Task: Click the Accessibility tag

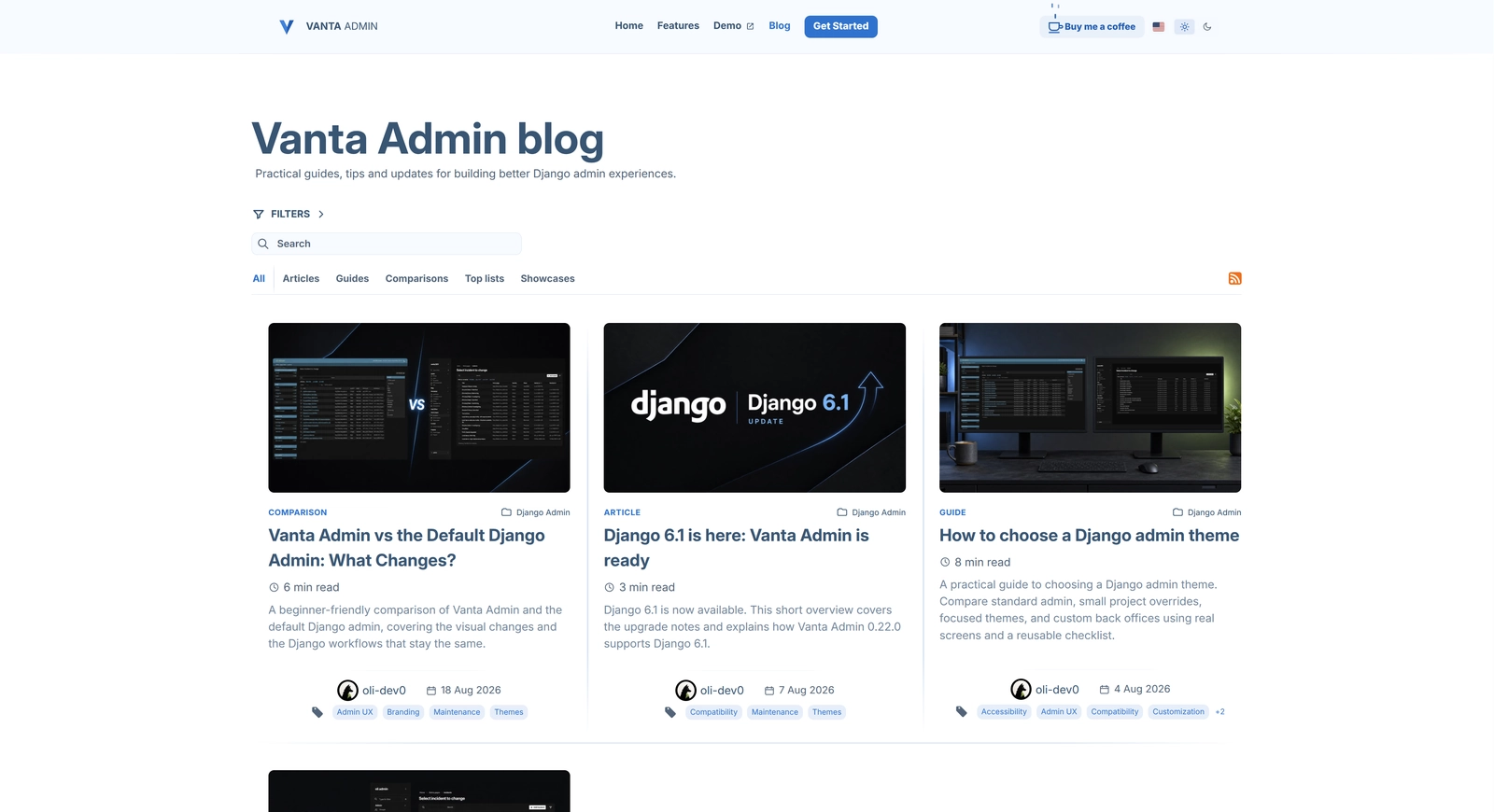Action: coord(1004,711)
